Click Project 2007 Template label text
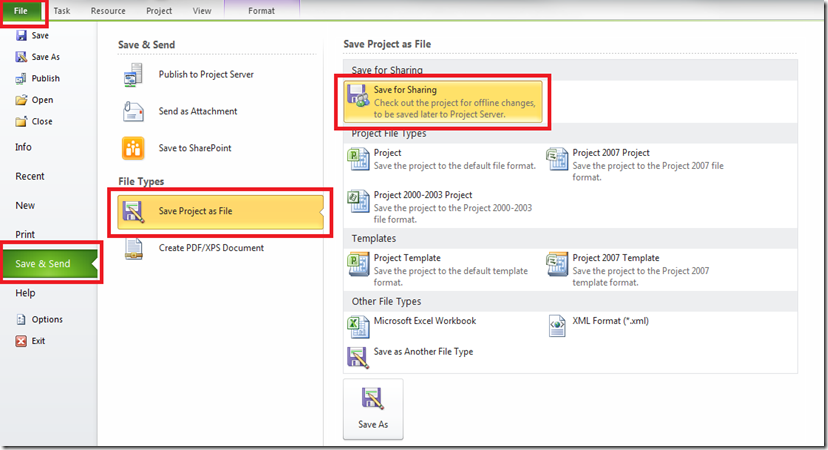Screen dimensions: 828x450 coord(616,258)
